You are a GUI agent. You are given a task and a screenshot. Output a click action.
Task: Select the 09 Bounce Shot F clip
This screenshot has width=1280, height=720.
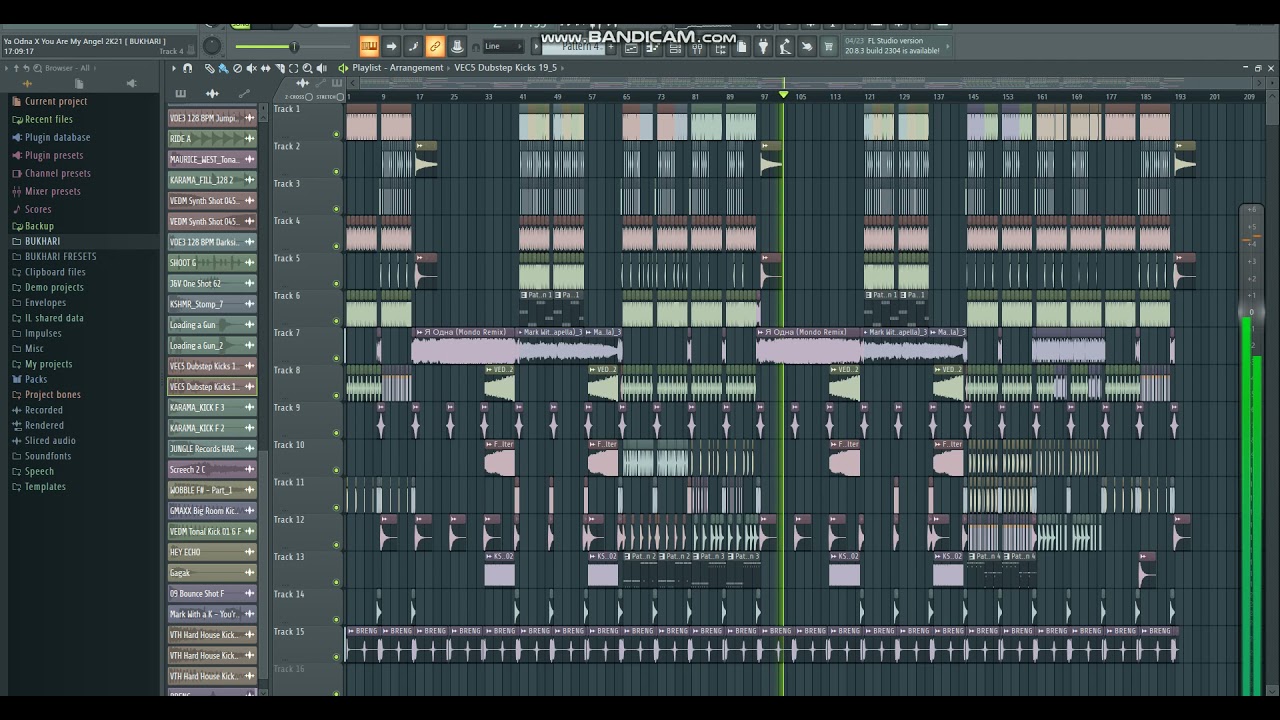pos(212,594)
